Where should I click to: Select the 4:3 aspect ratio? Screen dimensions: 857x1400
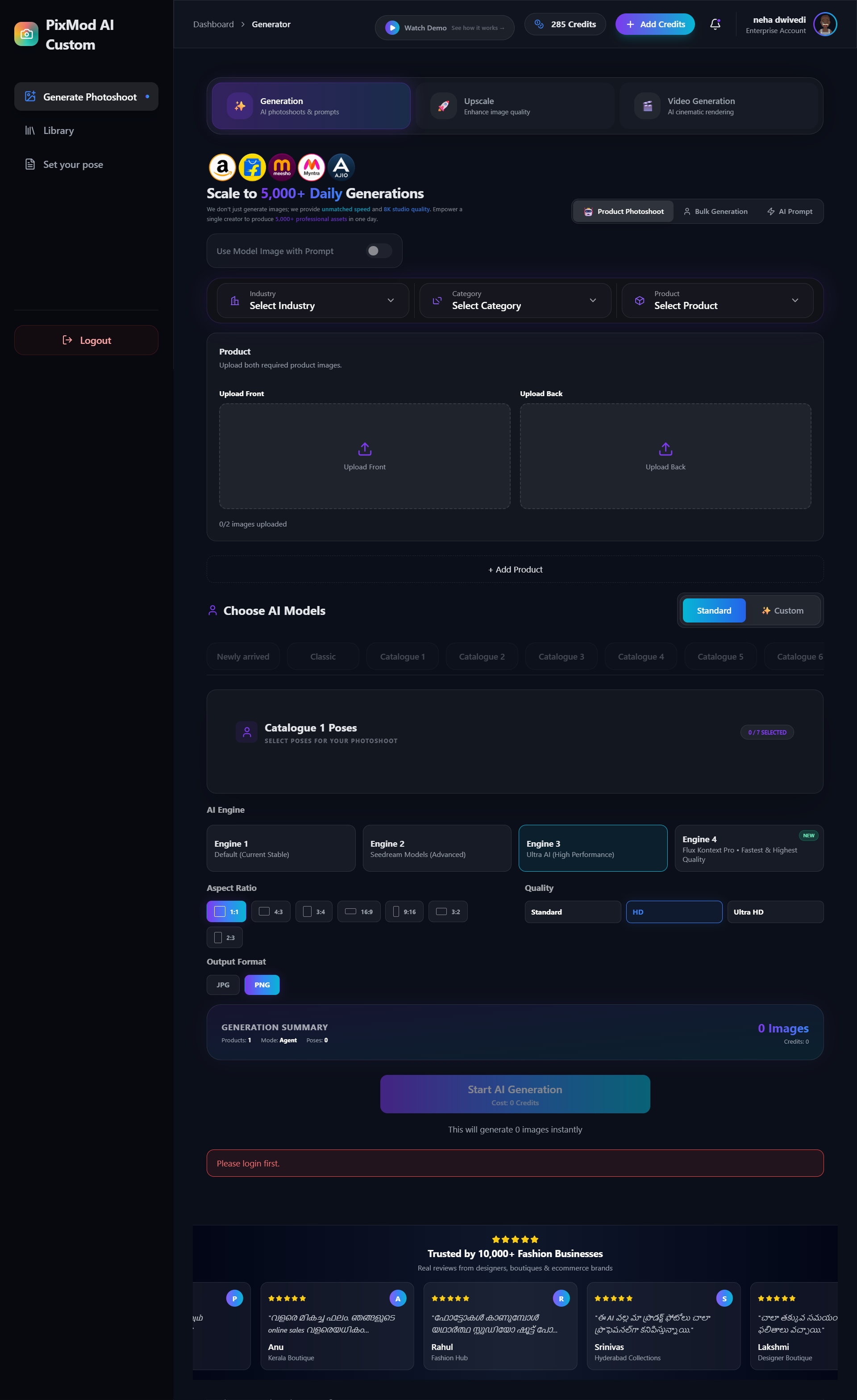tap(271, 911)
